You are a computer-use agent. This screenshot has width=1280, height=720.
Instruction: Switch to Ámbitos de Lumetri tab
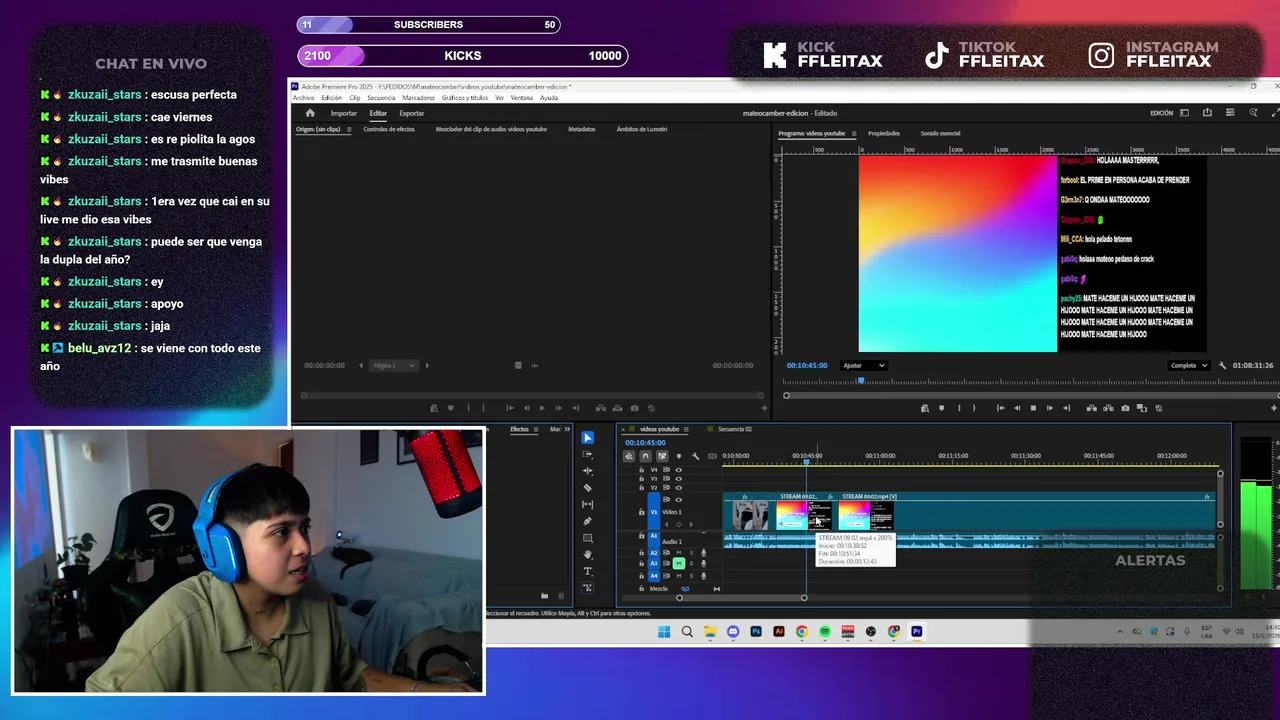pos(642,129)
